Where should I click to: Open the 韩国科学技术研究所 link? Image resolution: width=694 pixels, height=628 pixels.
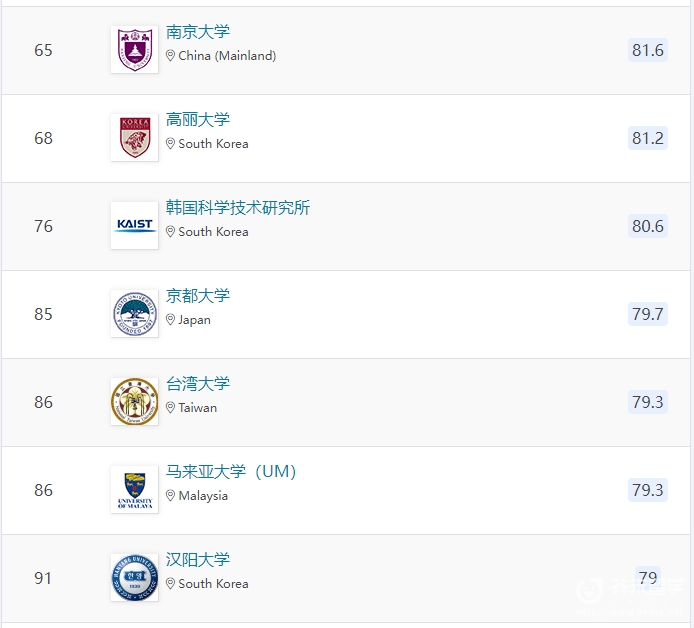[238, 208]
